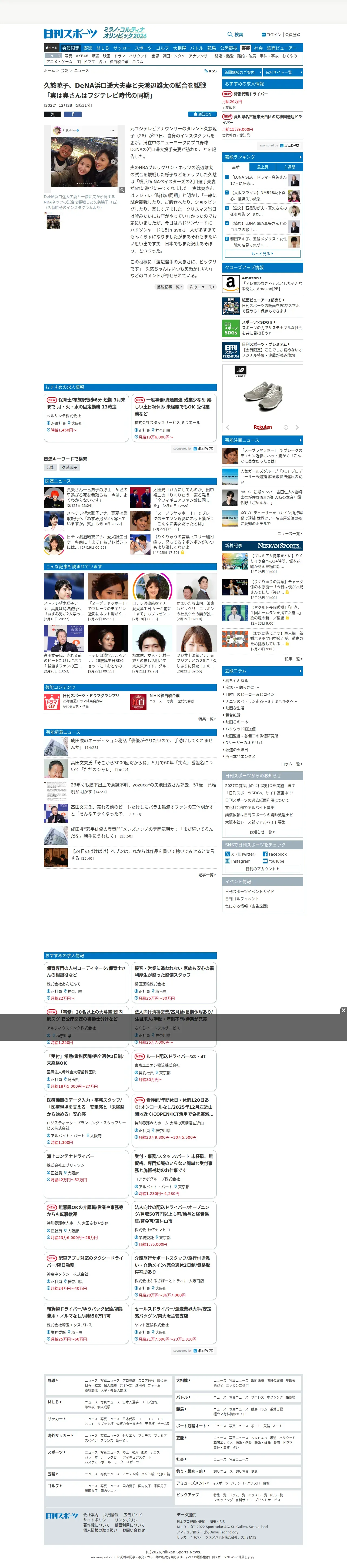Select the 芸能 navigation tab
This screenshot has height=1568, width=347.
[245, 48]
